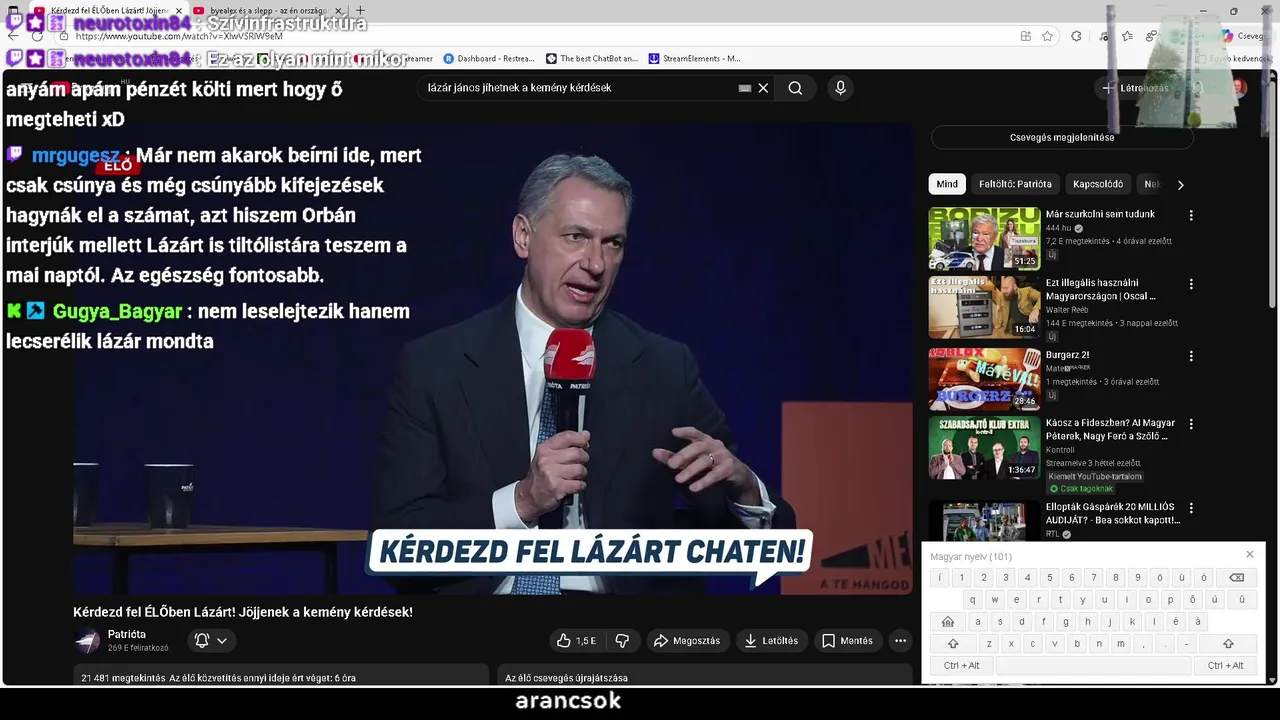Open the virtual keyboard icon in the search box
Image resolution: width=1280 pixels, height=720 pixels.
(745, 88)
